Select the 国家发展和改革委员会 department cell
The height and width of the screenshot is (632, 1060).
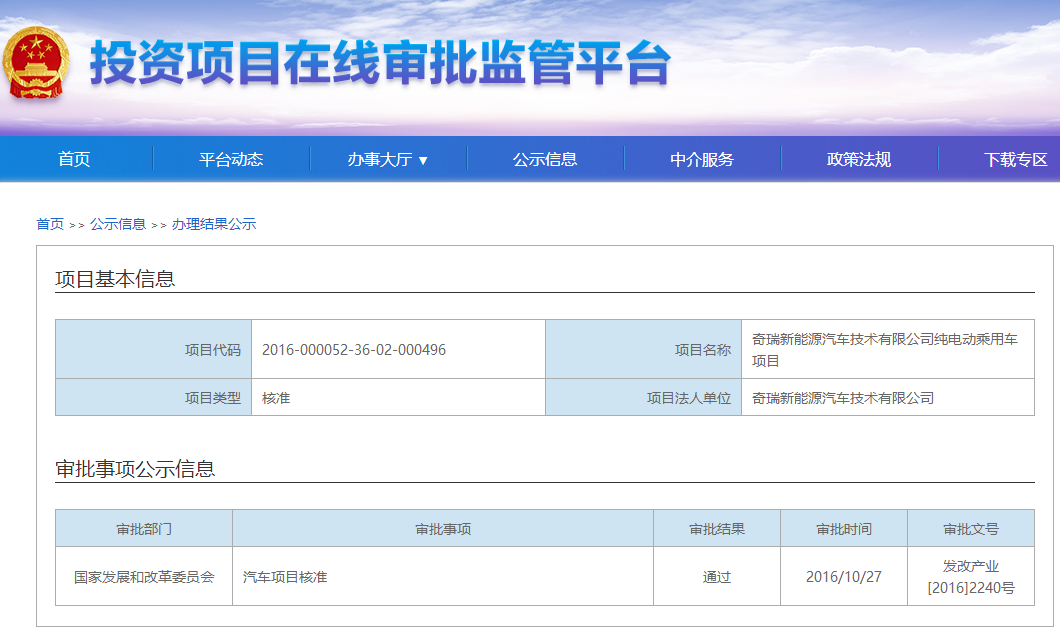pyautogui.click(x=142, y=576)
